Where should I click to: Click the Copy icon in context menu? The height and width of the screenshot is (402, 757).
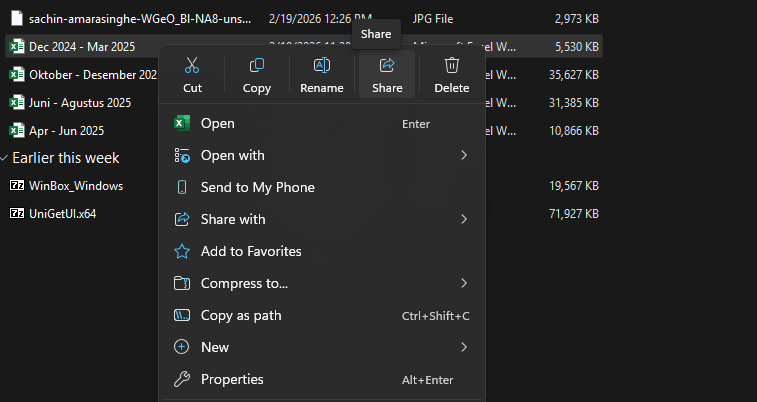point(257,66)
